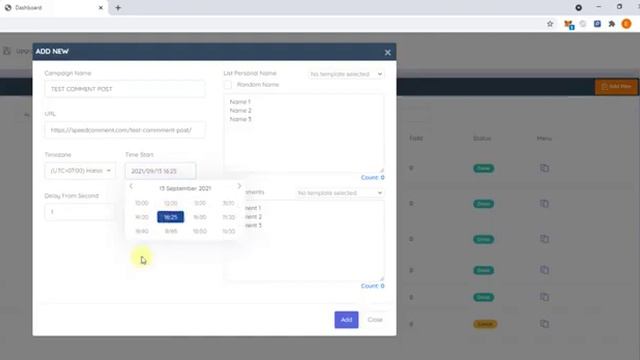Click the Campaign Name input field
The height and width of the screenshot is (360, 640).
pyautogui.click(x=124, y=89)
